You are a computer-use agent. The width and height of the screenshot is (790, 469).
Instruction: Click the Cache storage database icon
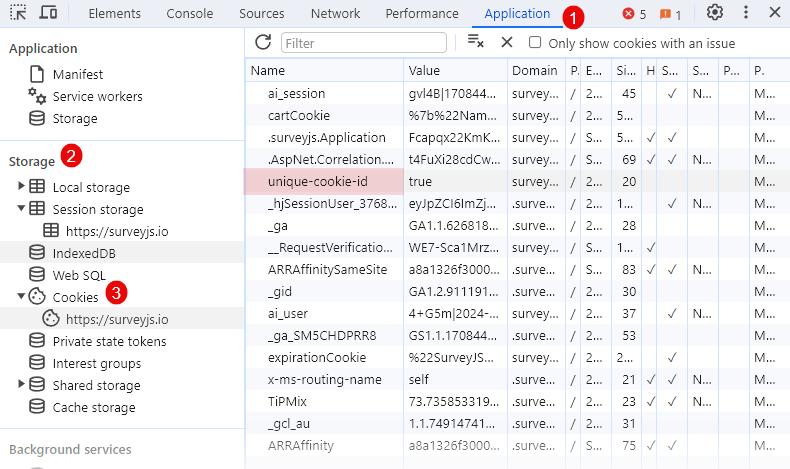pyautogui.click(x=37, y=407)
